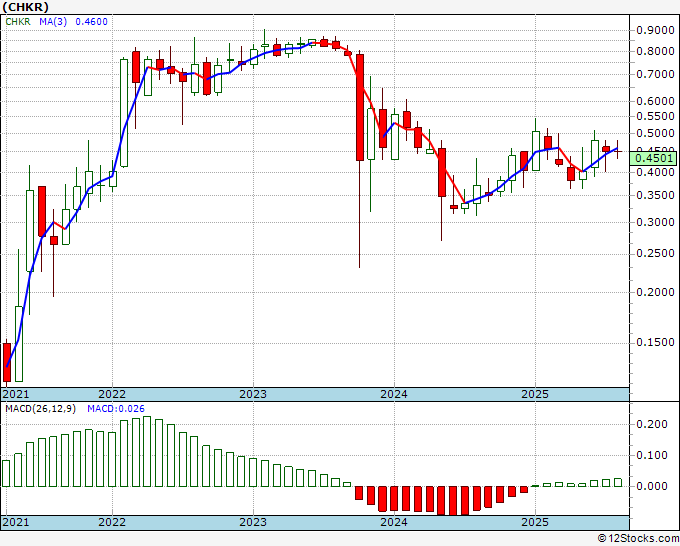This screenshot has width=680, height=546.
Task: Click 2021 on the MACD time axis
Action: (16, 522)
